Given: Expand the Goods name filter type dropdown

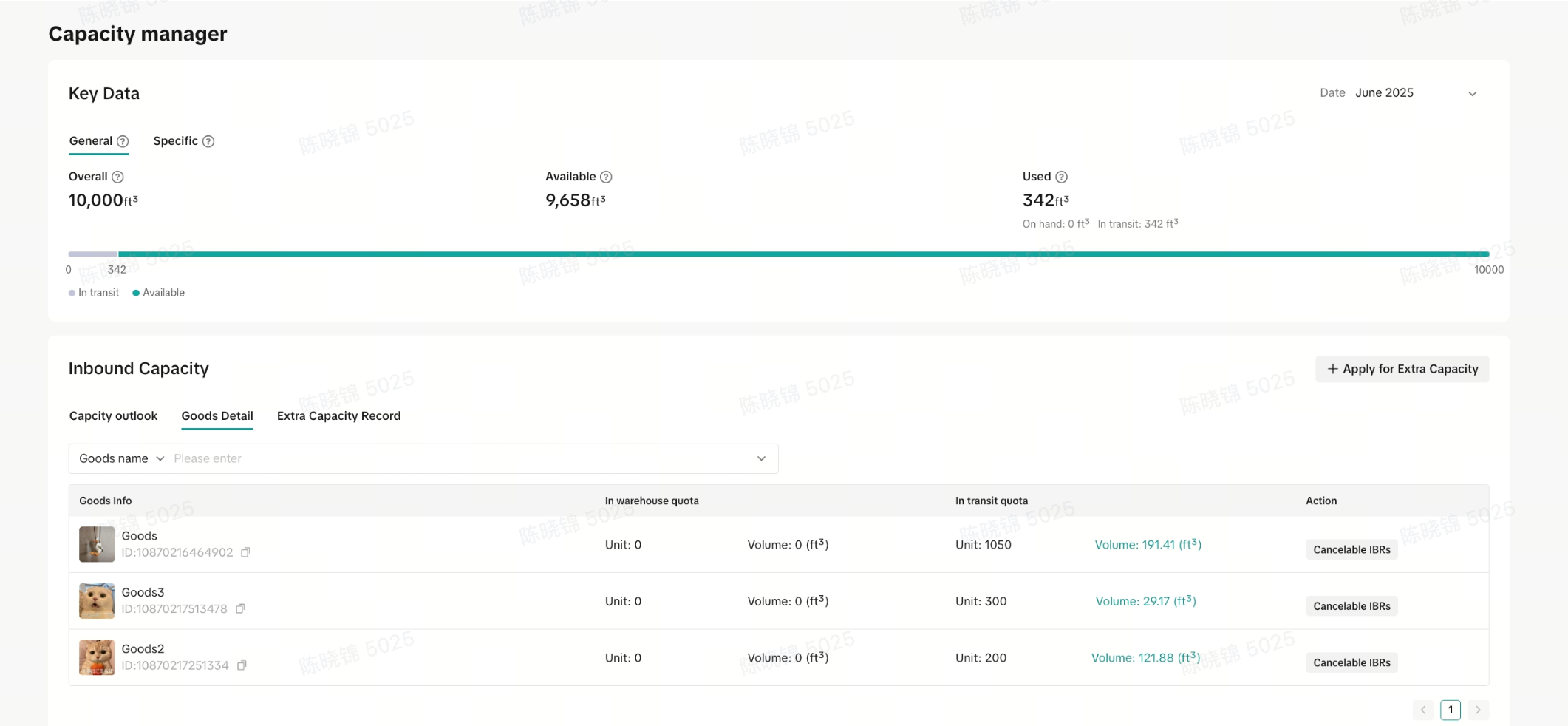Looking at the screenshot, I should [122, 458].
